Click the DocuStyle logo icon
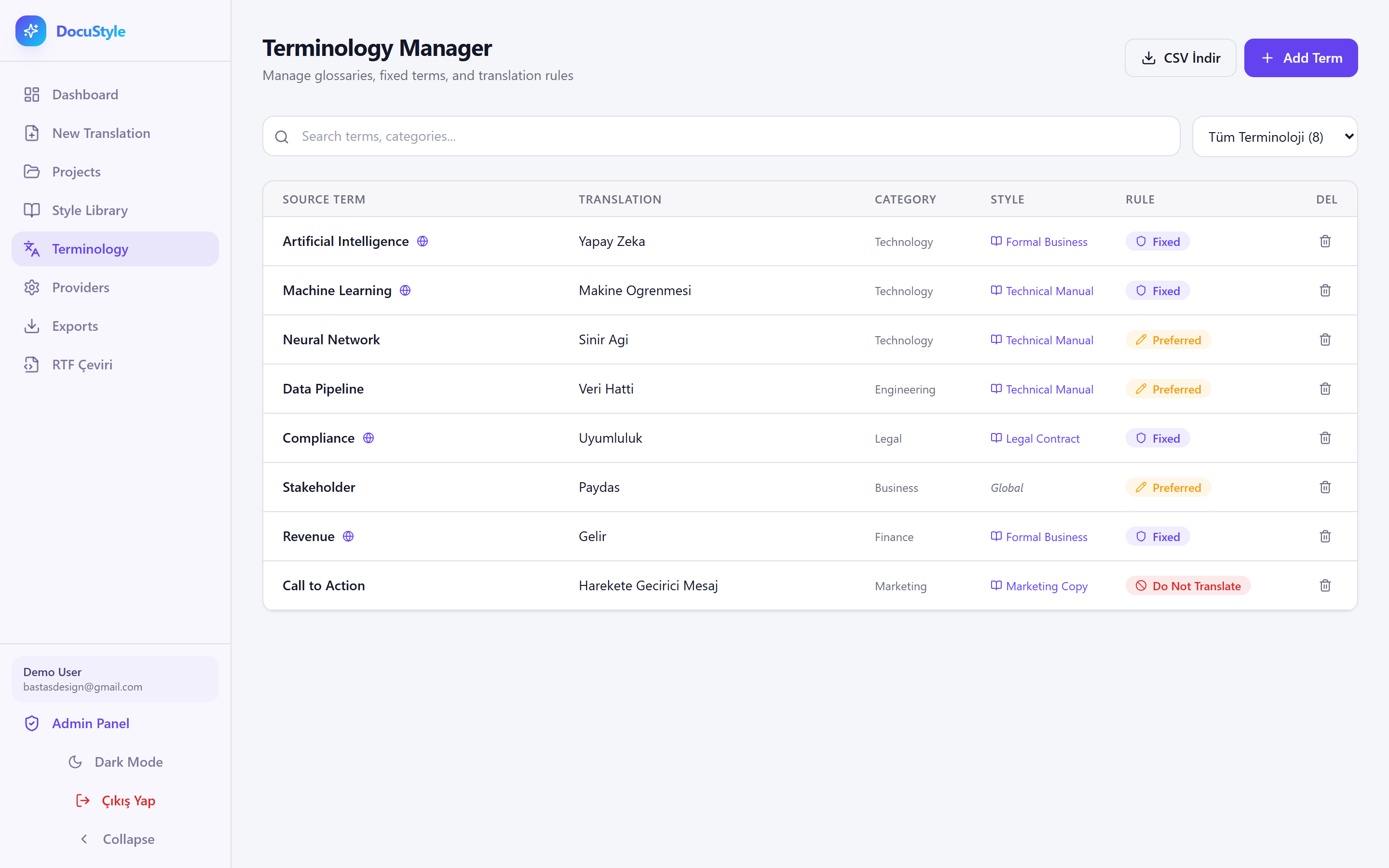This screenshot has height=868, width=1389. [x=31, y=31]
